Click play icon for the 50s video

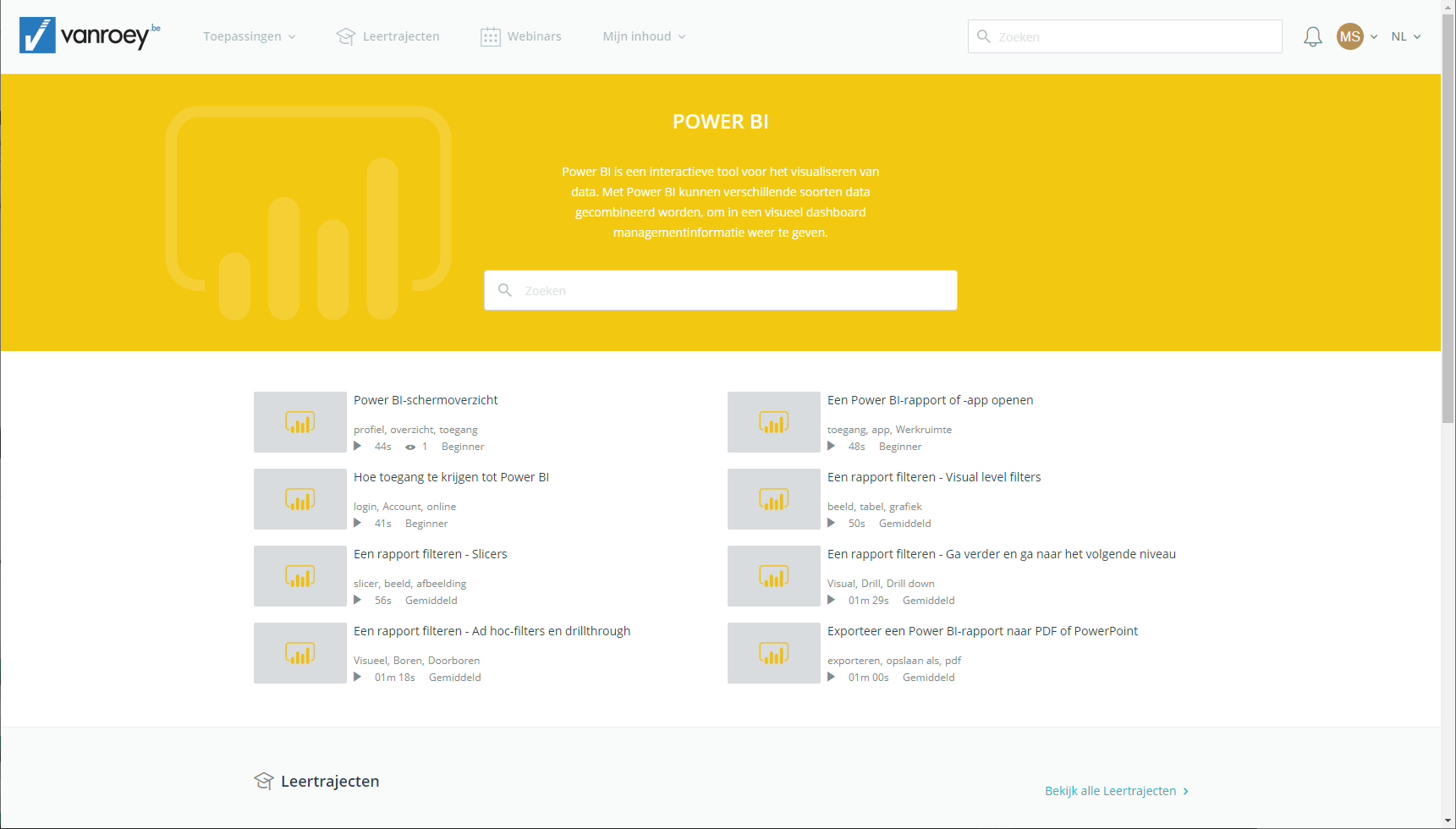[832, 523]
